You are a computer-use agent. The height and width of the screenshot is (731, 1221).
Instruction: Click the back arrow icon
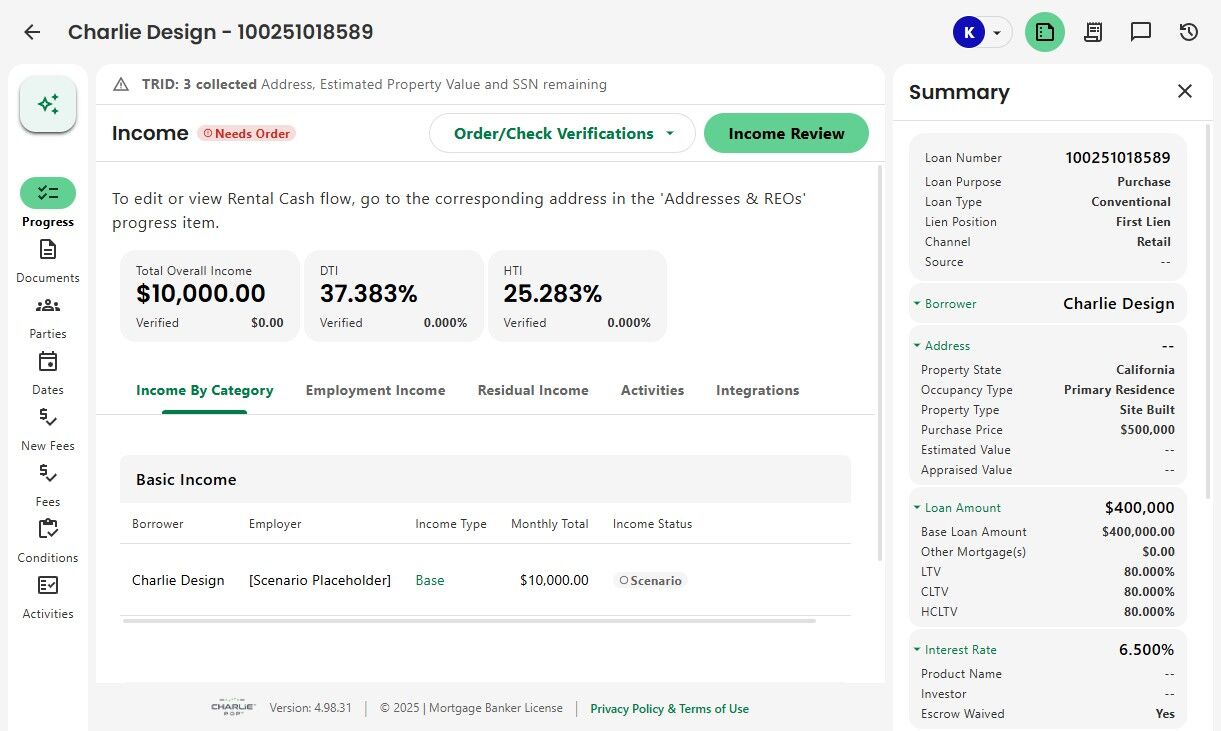coord(32,32)
